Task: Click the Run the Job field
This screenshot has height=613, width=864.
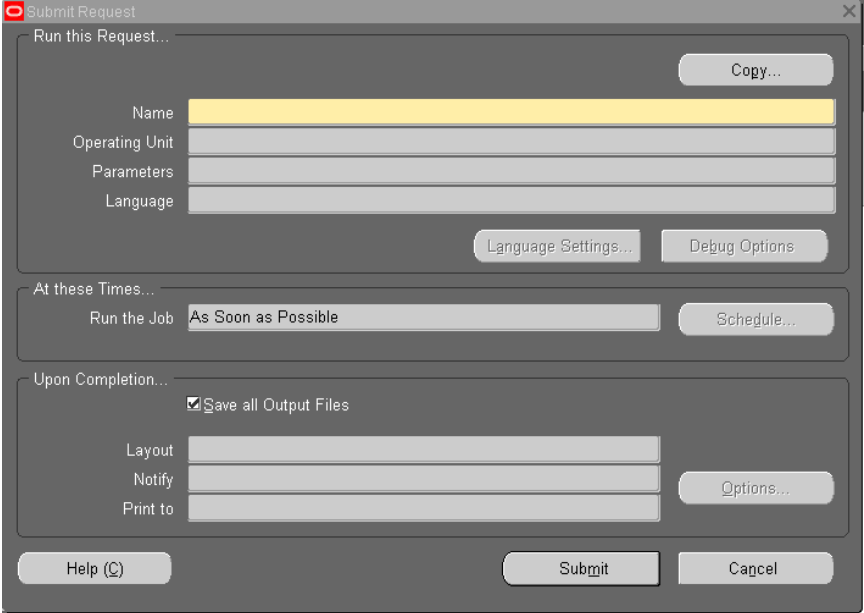Action: coord(423,318)
